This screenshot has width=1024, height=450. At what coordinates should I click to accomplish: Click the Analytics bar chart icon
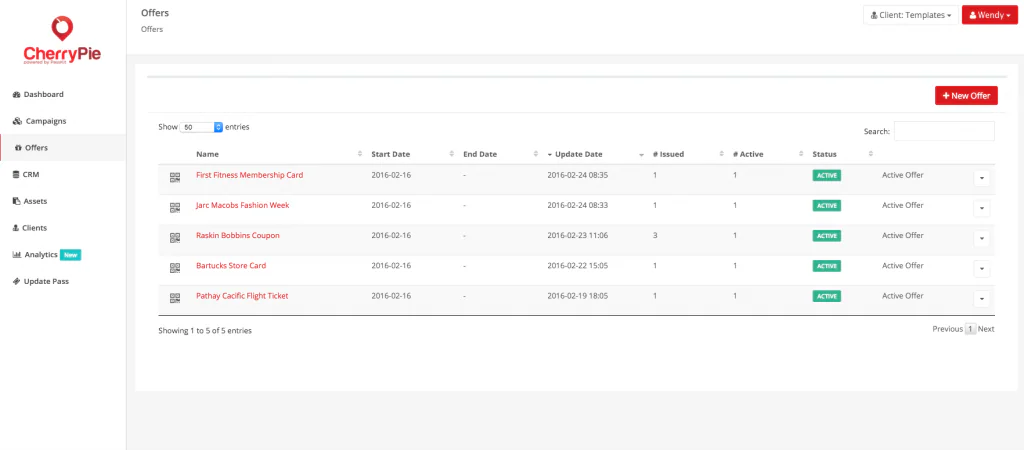click(17, 255)
